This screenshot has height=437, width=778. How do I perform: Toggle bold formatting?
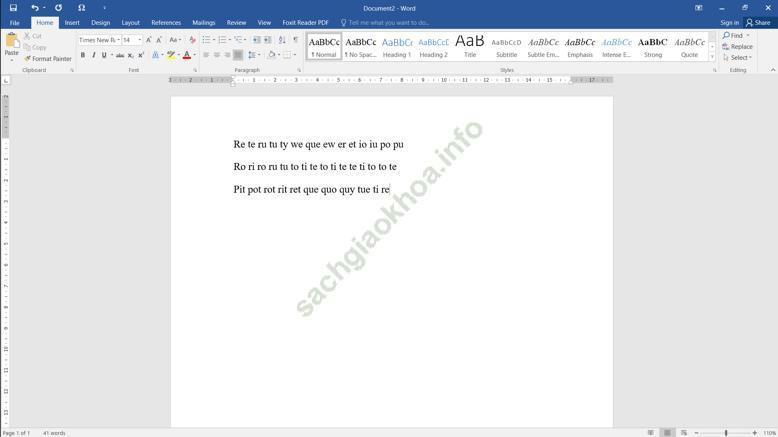tap(83, 55)
